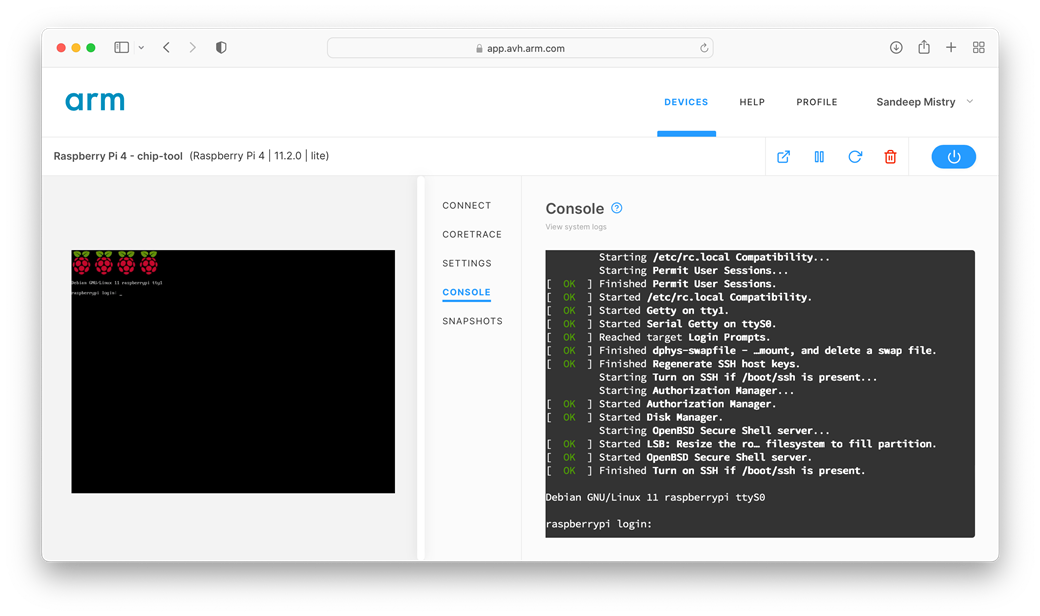The height and width of the screenshot is (616, 1040).
Task: Click the '(Raspberry Pi 4 | 11.2.0 | lite)' device info
Action: [259, 156]
